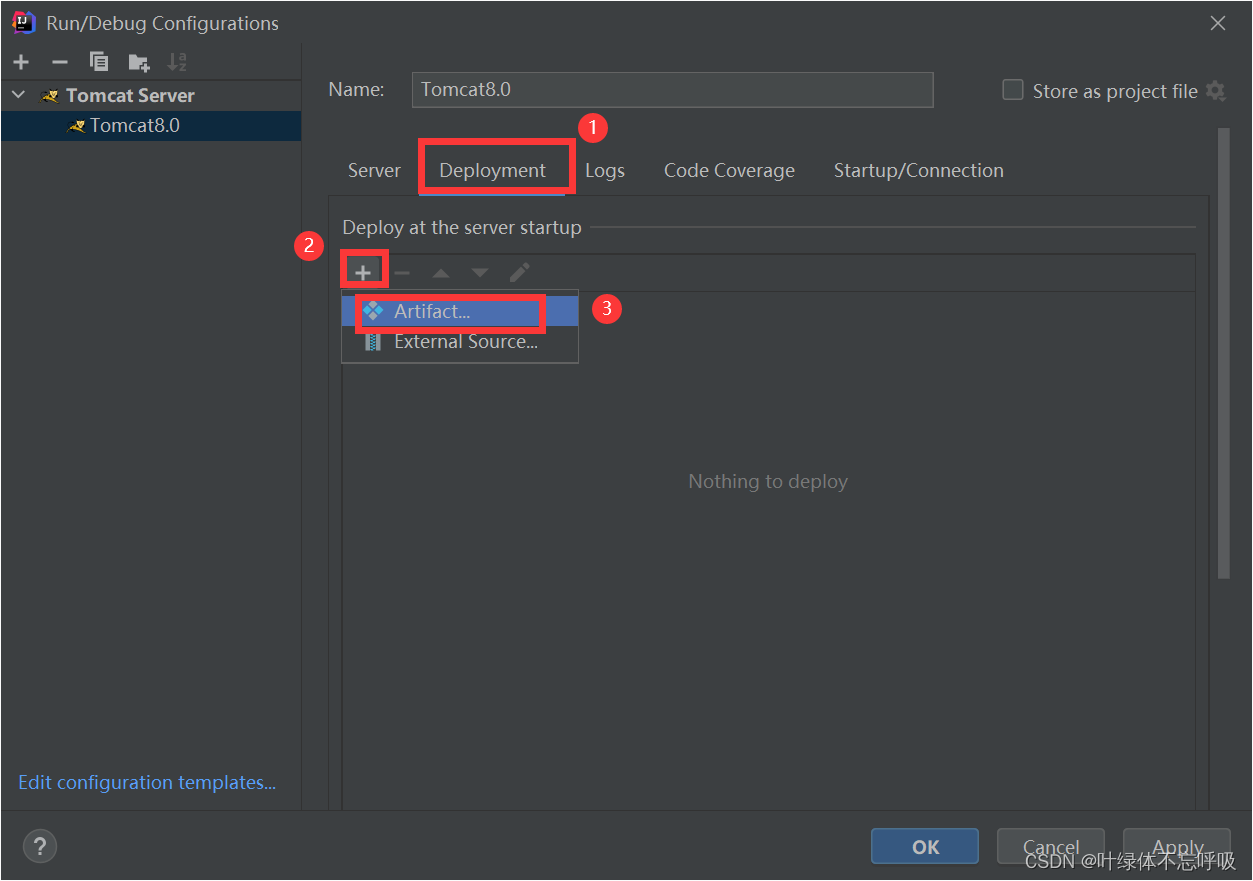Remove the selected deployment item
The width and height of the screenshot is (1253, 881).
click(x=402, y=272)
